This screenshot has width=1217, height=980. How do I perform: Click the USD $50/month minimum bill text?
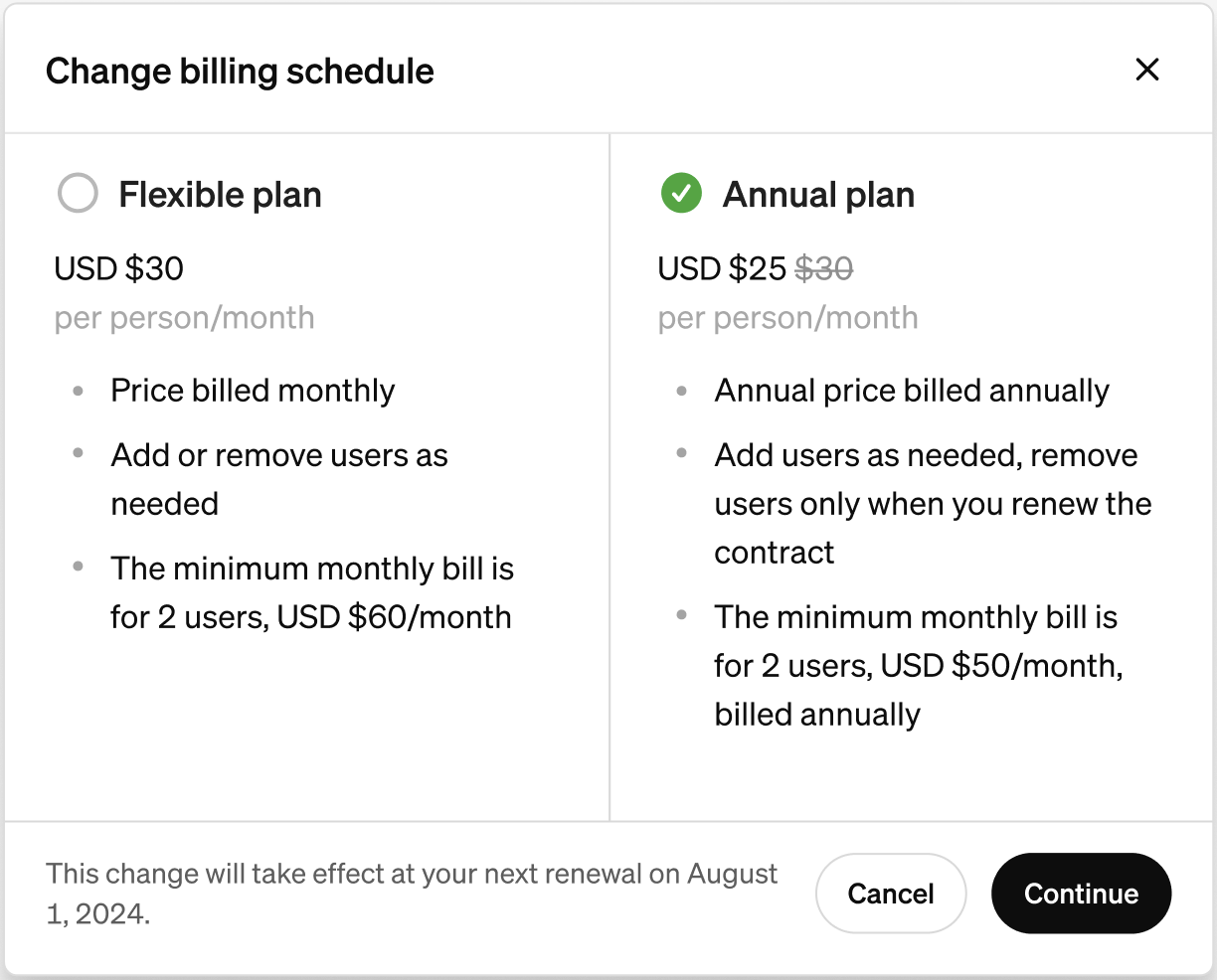[x=918, y=665]
